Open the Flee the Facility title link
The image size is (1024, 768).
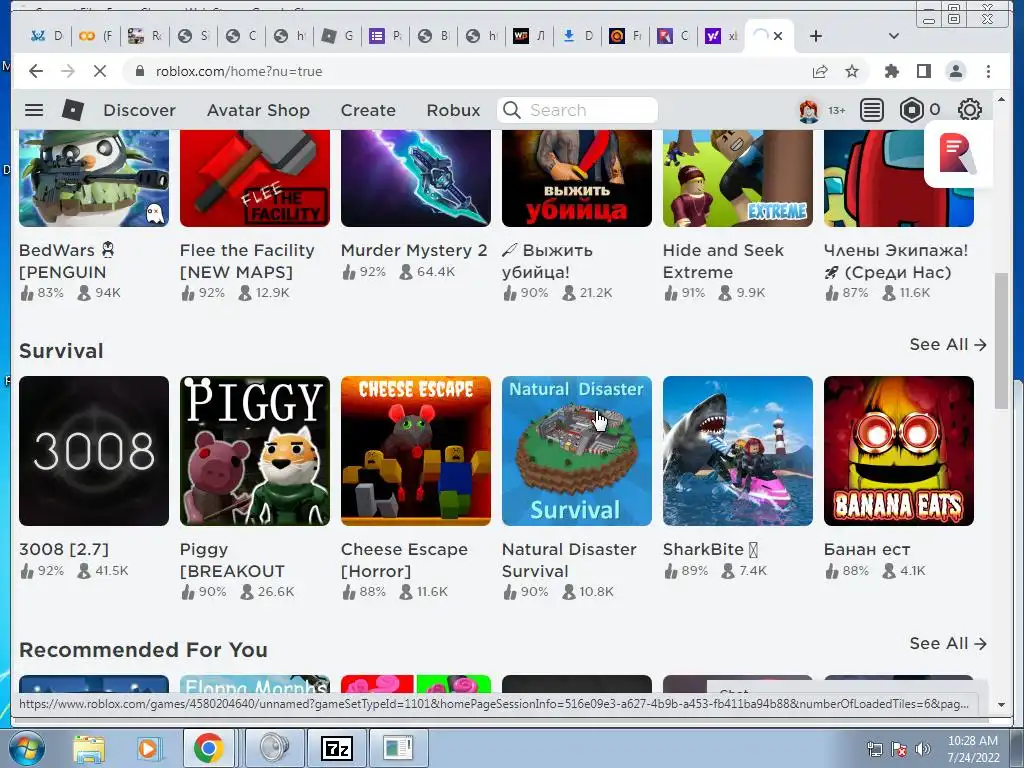pyautogui.click(x=247, y=261)
